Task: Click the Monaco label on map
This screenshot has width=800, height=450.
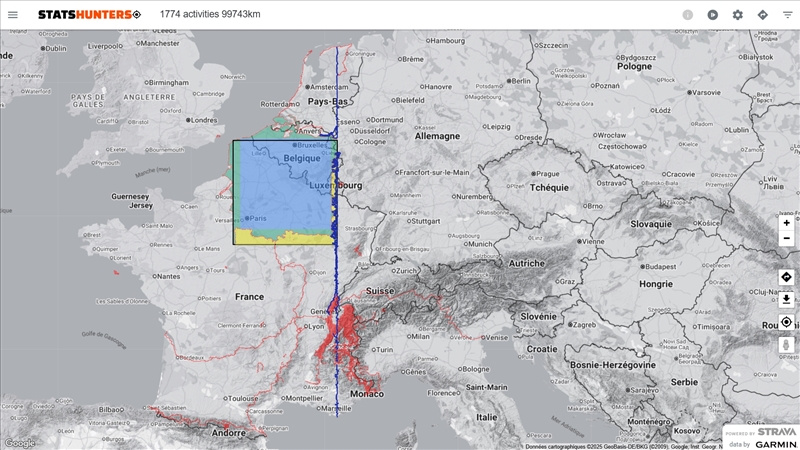Action: [367, 394]
